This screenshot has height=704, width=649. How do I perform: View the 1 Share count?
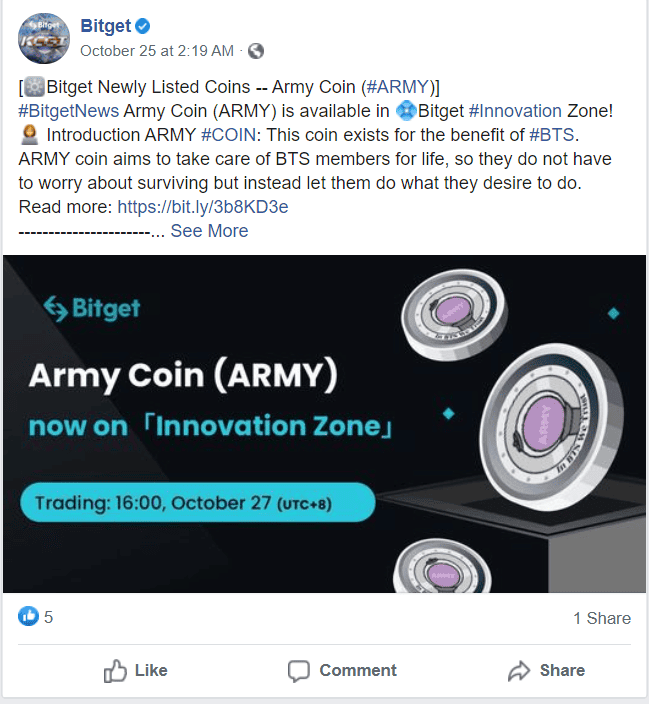click(601, 618)
